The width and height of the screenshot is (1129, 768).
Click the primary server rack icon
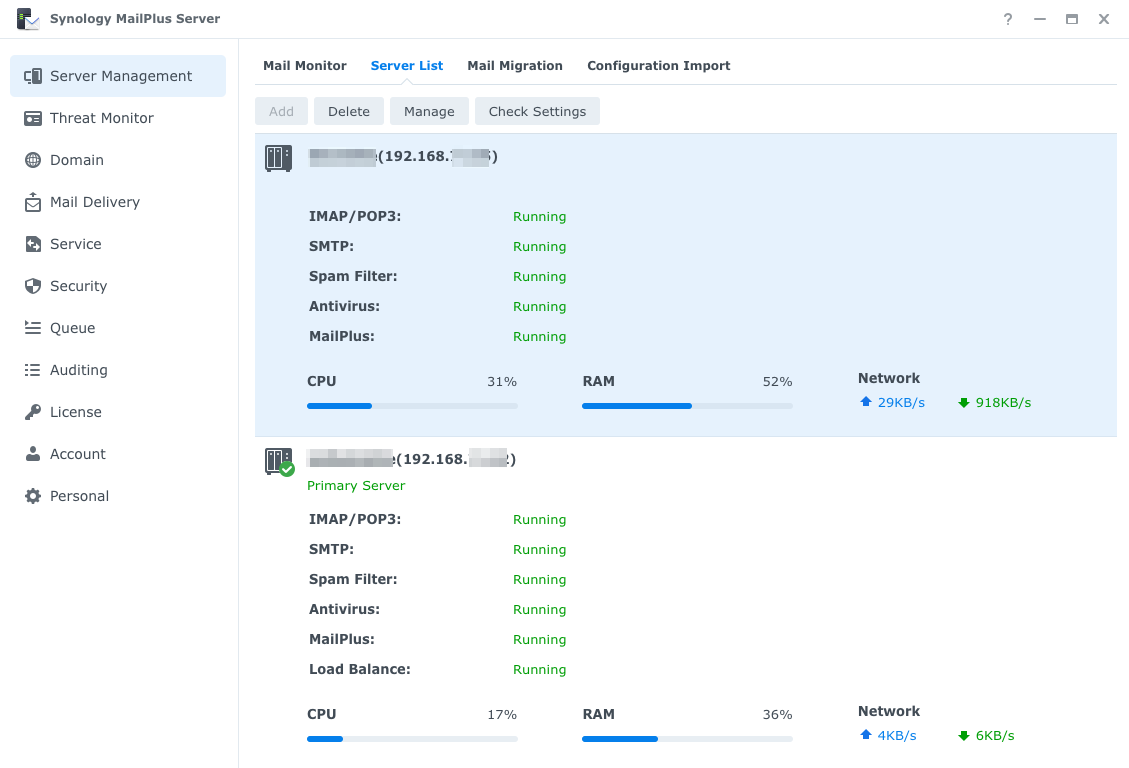click(x=277, y=461)
